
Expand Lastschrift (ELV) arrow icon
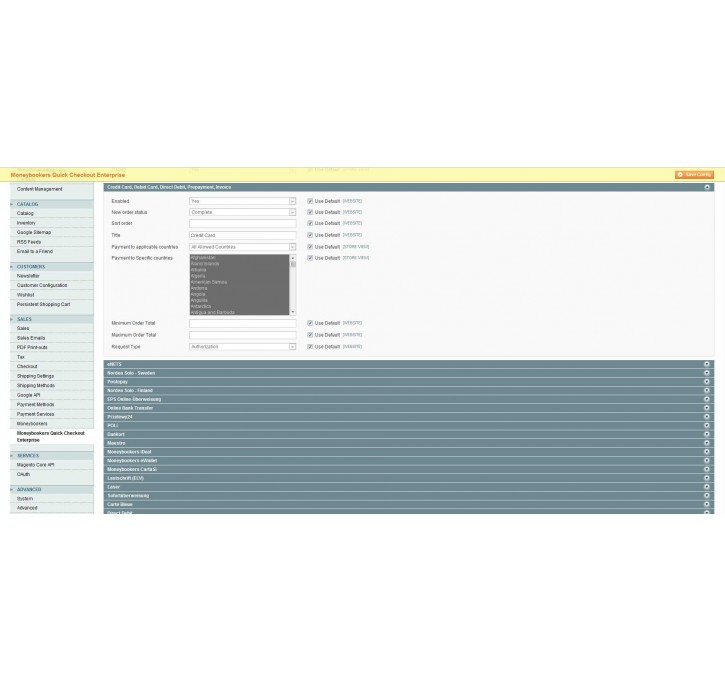(707, 478)
